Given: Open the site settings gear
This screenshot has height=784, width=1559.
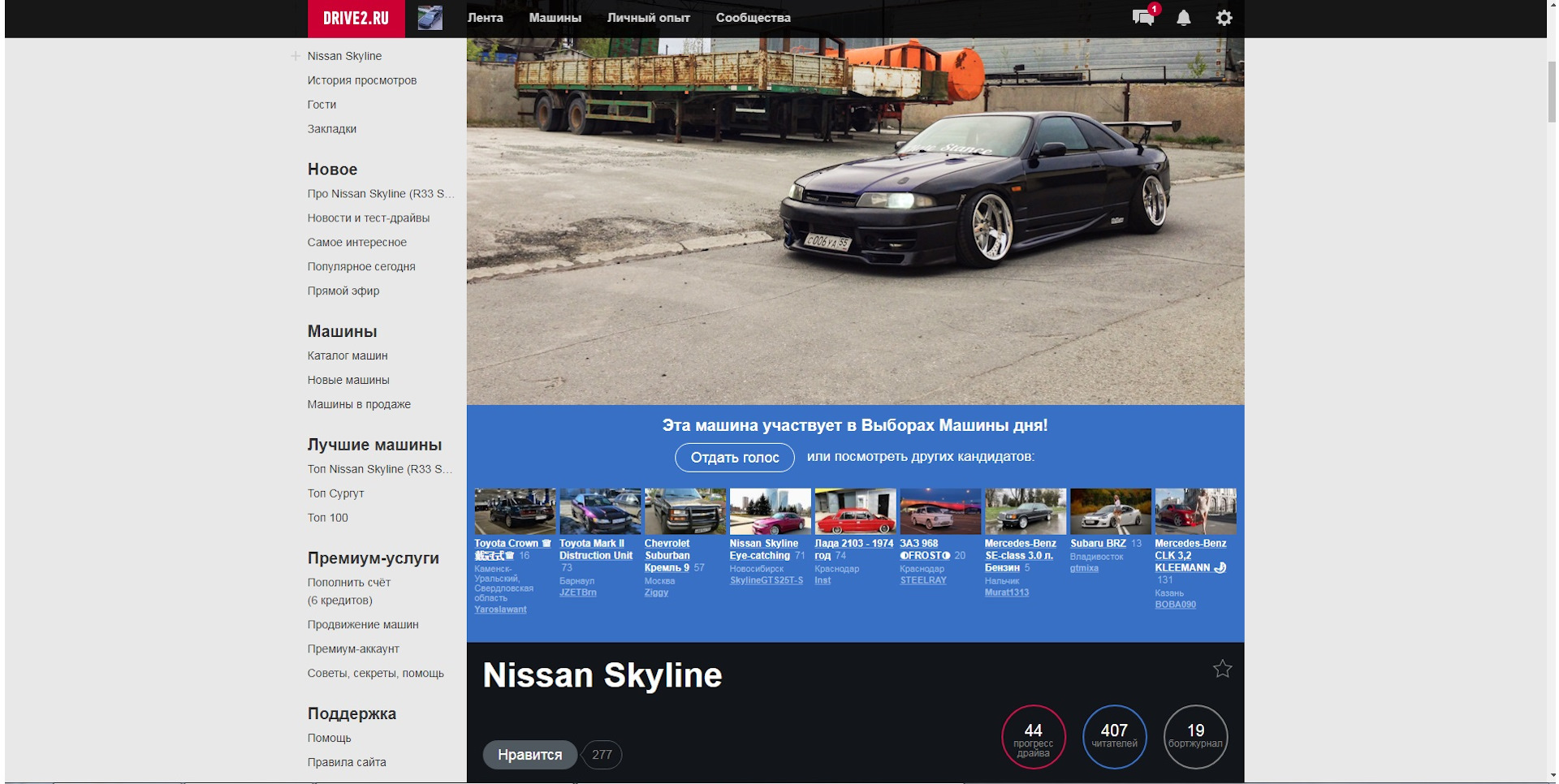Looking at the screenshot, I should coord(1224,17).
